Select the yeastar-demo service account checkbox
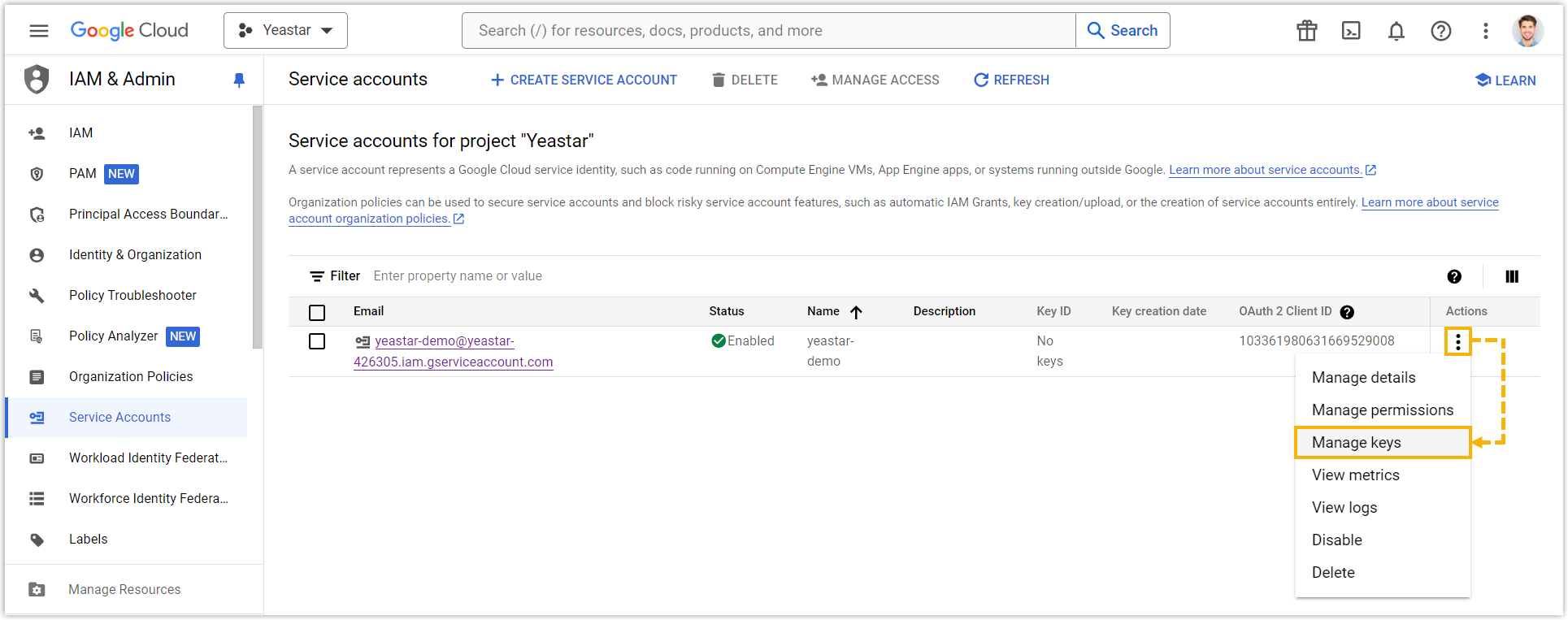 tap(317, 341)
